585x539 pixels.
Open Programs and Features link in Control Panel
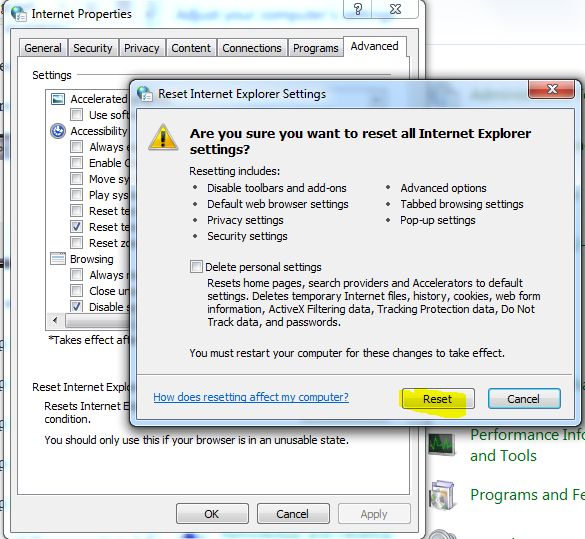527,495
